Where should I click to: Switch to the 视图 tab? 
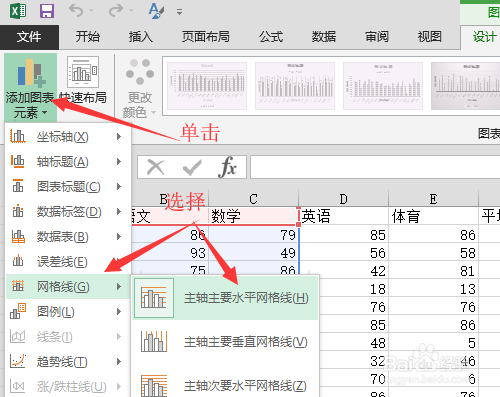[430, 37]
